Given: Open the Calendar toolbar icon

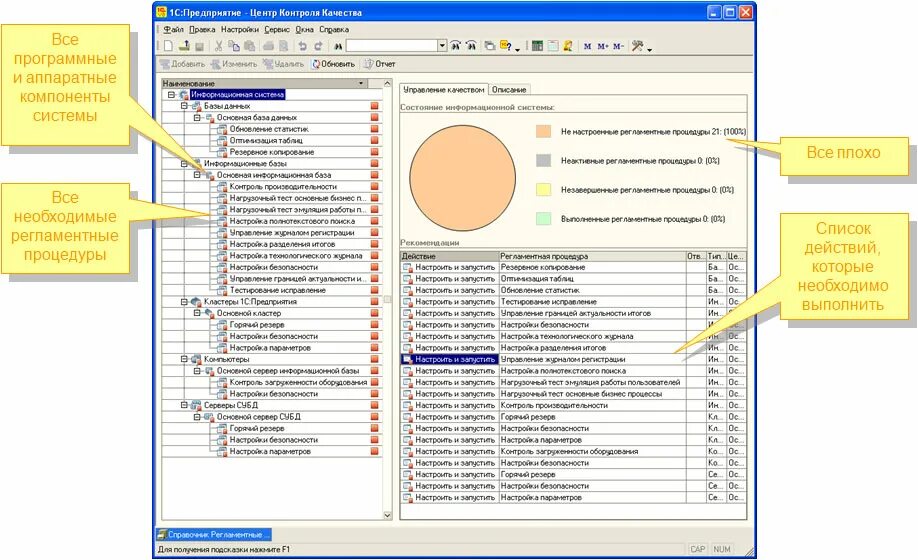Looking at the screenshot, I should pos(552,46).
